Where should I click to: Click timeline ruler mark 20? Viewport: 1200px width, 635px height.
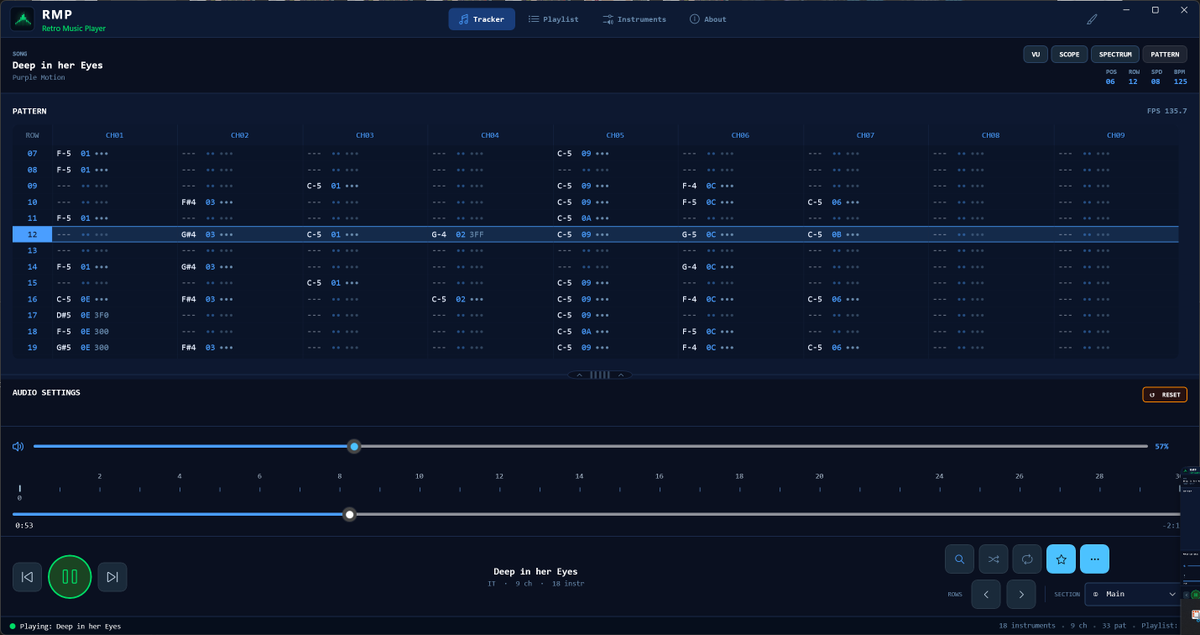[819, 476]
